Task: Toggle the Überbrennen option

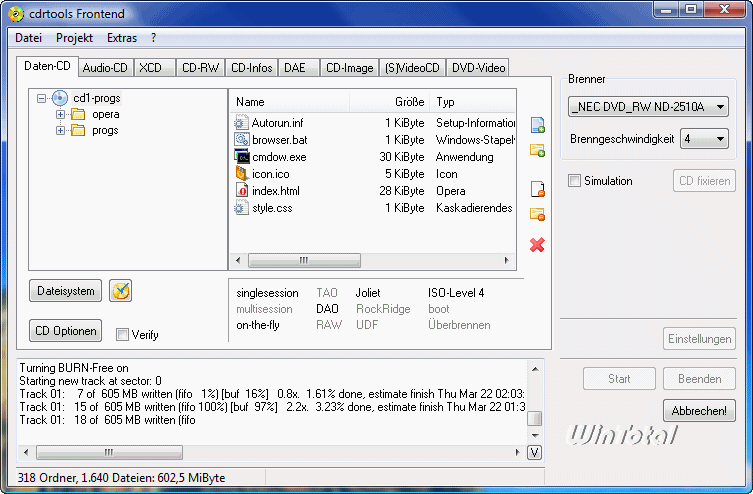Action: point(459,325)
